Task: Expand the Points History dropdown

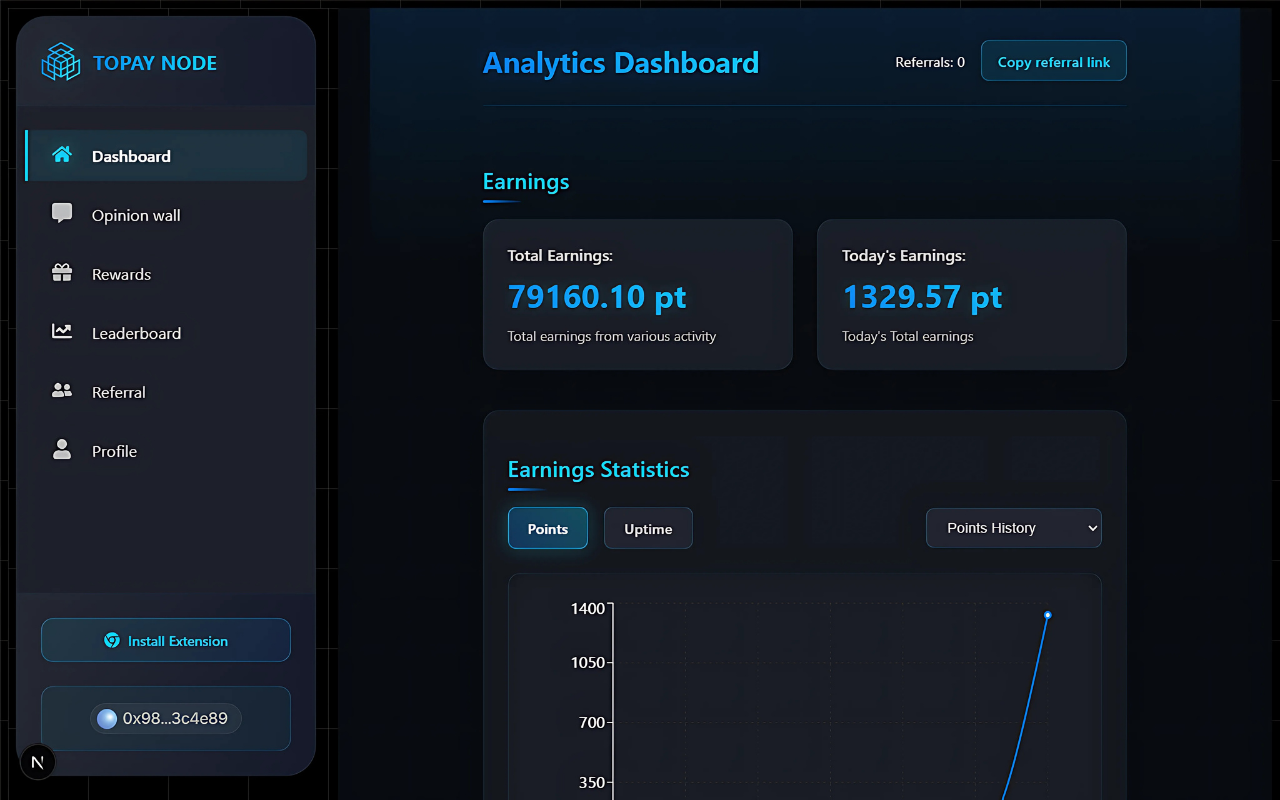Action: [1014, 528]
